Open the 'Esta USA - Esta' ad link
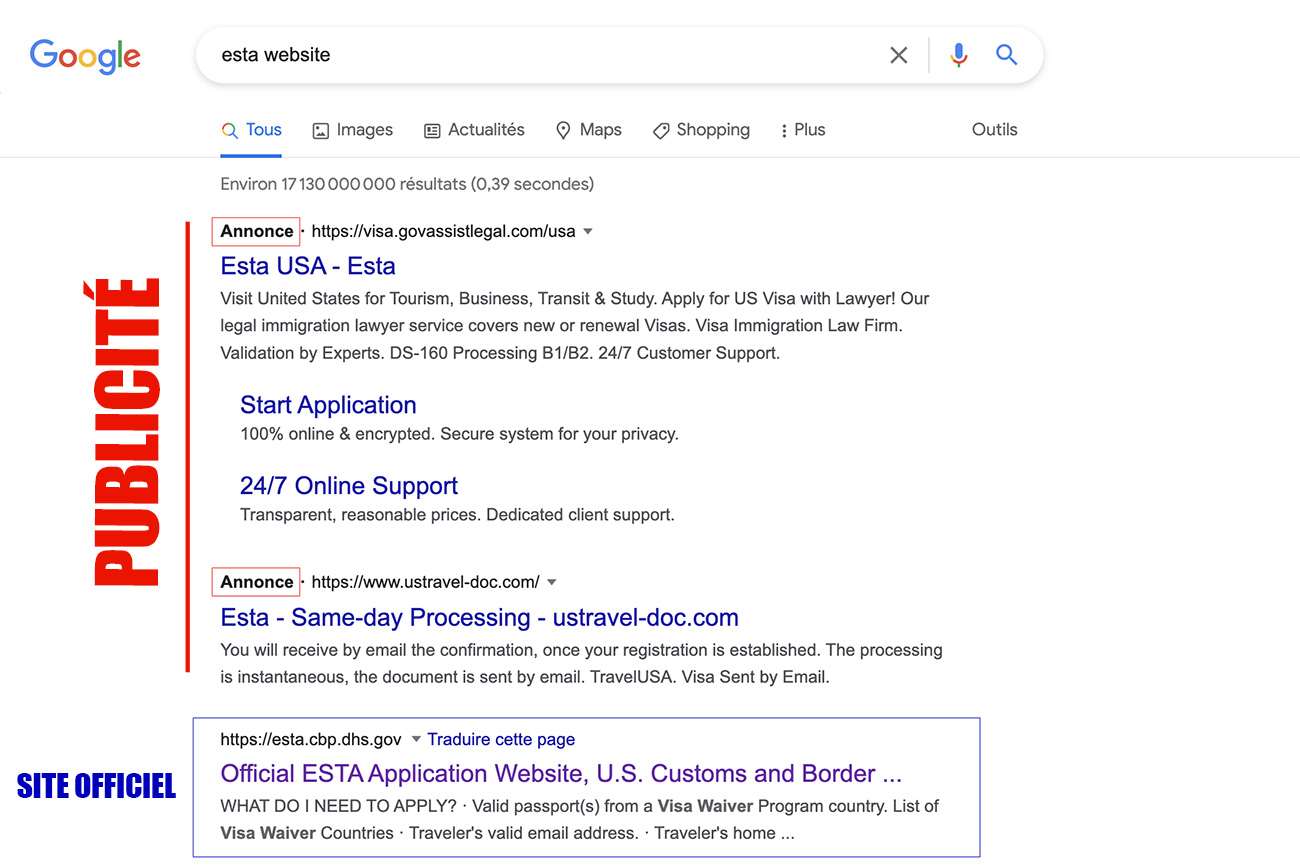Viewport: 1300px width, 867px height. (308, 266)
